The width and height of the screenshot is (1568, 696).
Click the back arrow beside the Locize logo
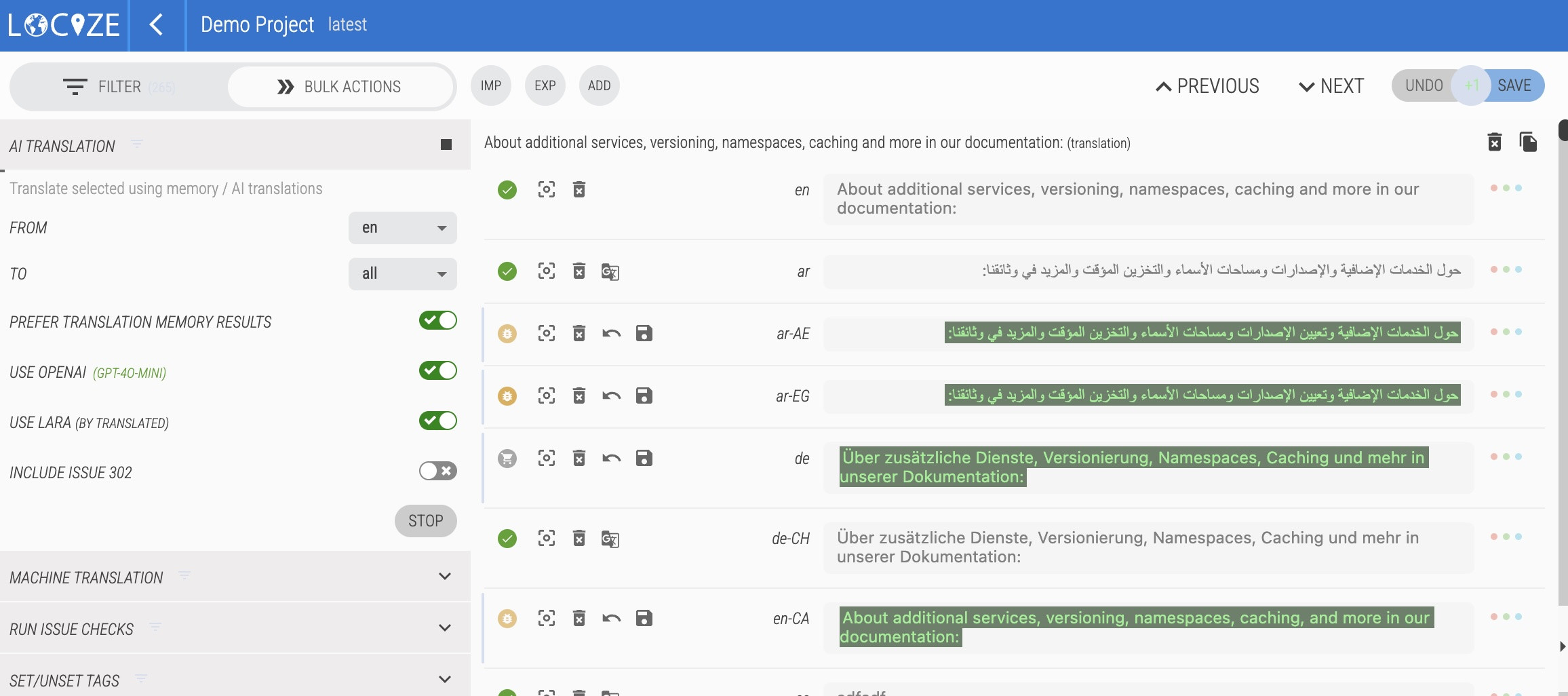156,25
